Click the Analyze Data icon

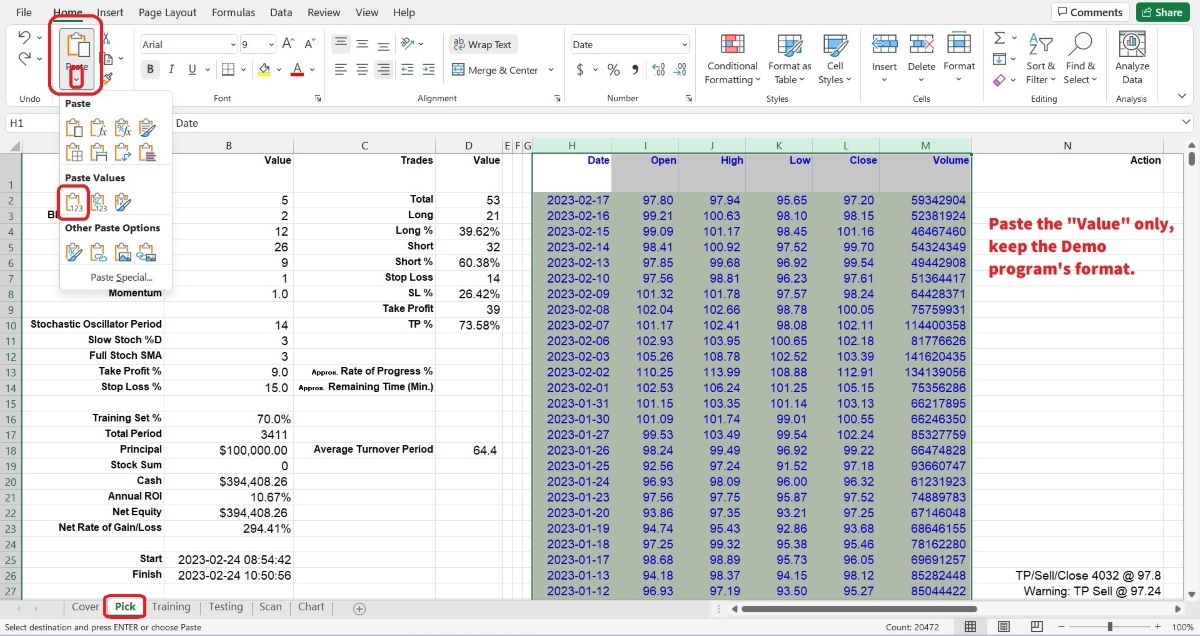click(x=1131, y=45)
